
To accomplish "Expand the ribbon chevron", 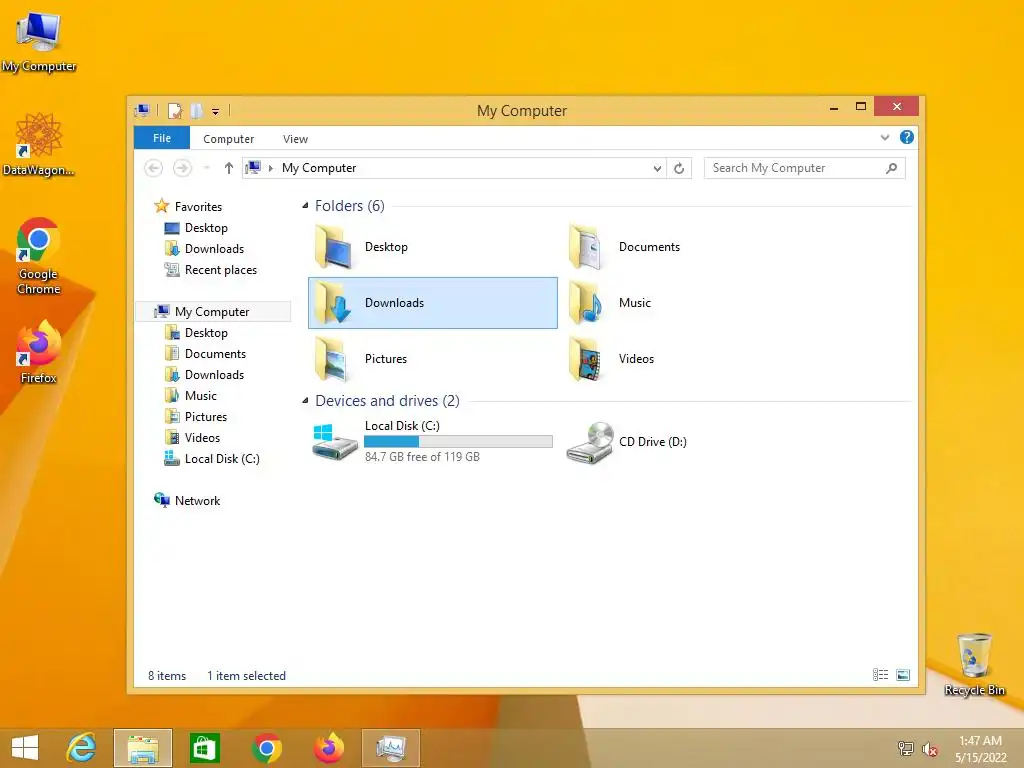I will click(x=885, y=137).
